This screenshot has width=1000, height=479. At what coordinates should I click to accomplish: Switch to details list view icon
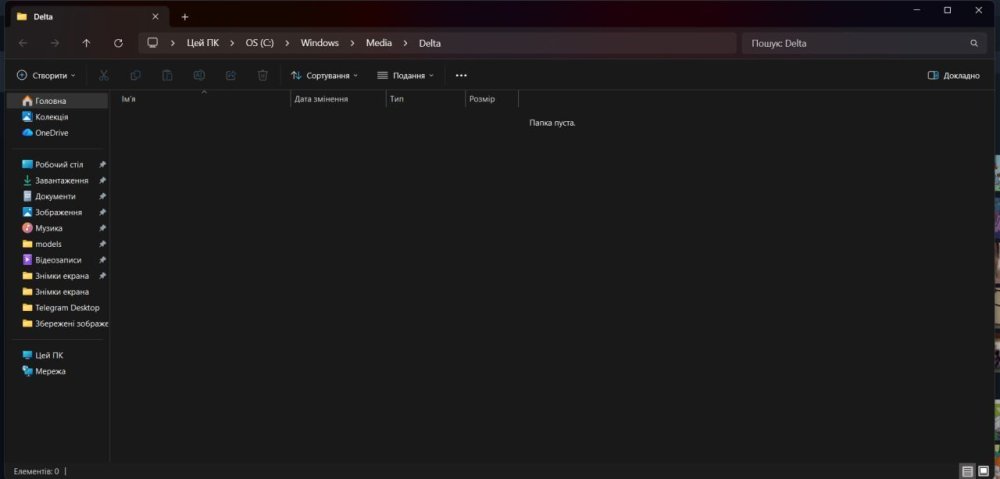tap(967, 471)
